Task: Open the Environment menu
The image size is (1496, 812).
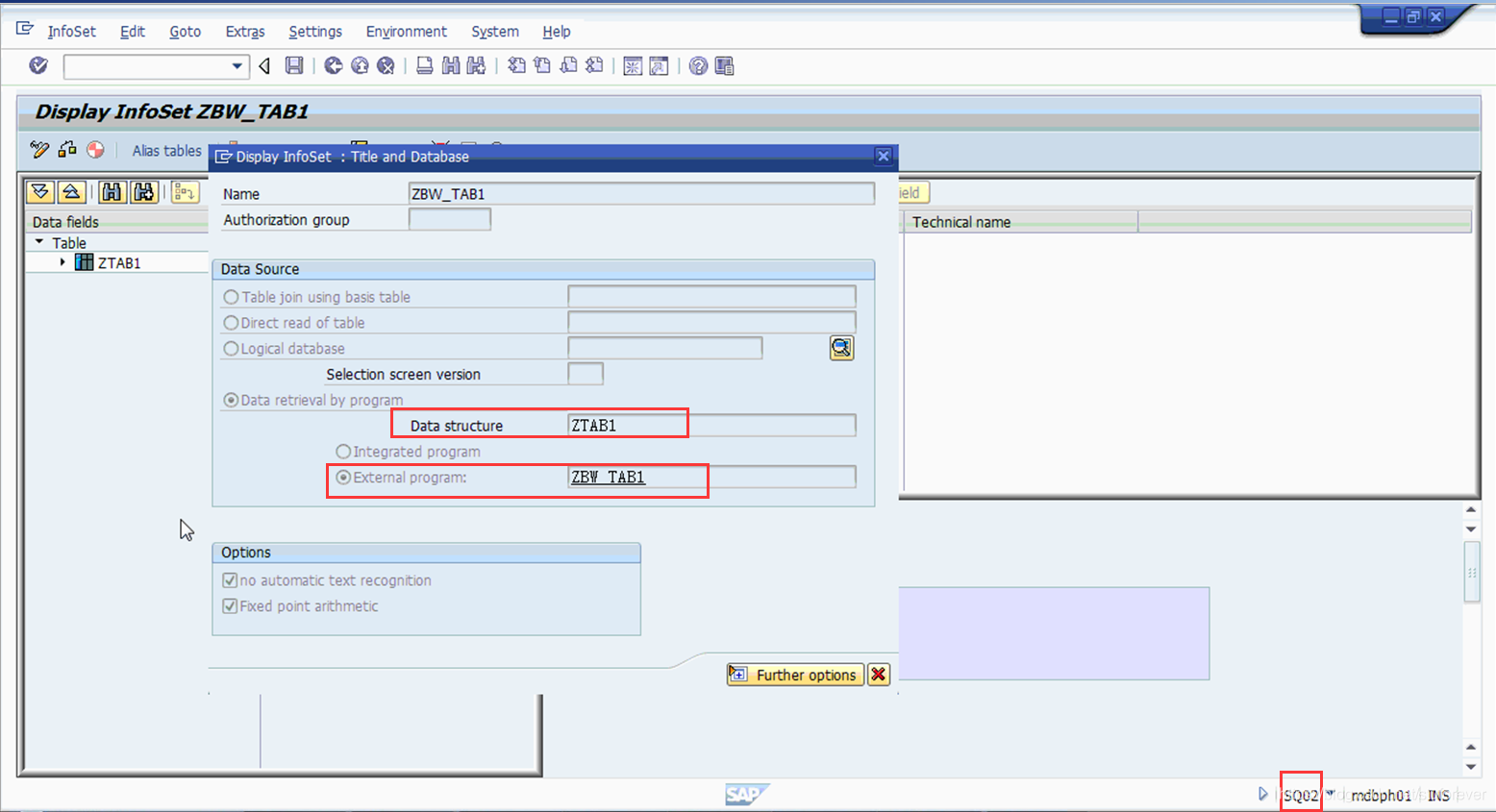Action: (x=406, y=32)
